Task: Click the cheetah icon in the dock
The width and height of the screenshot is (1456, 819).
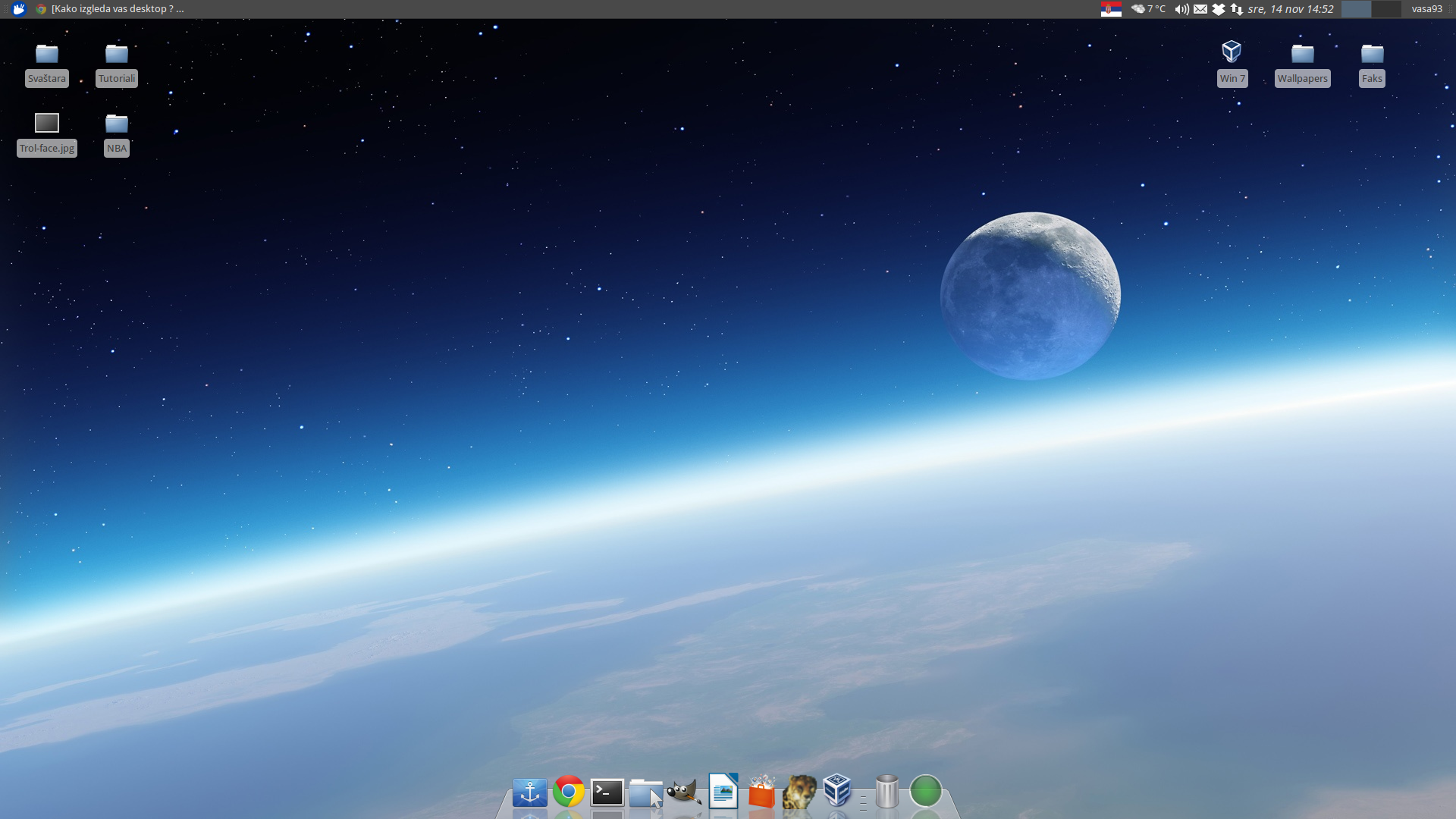Action: point(799,792)
